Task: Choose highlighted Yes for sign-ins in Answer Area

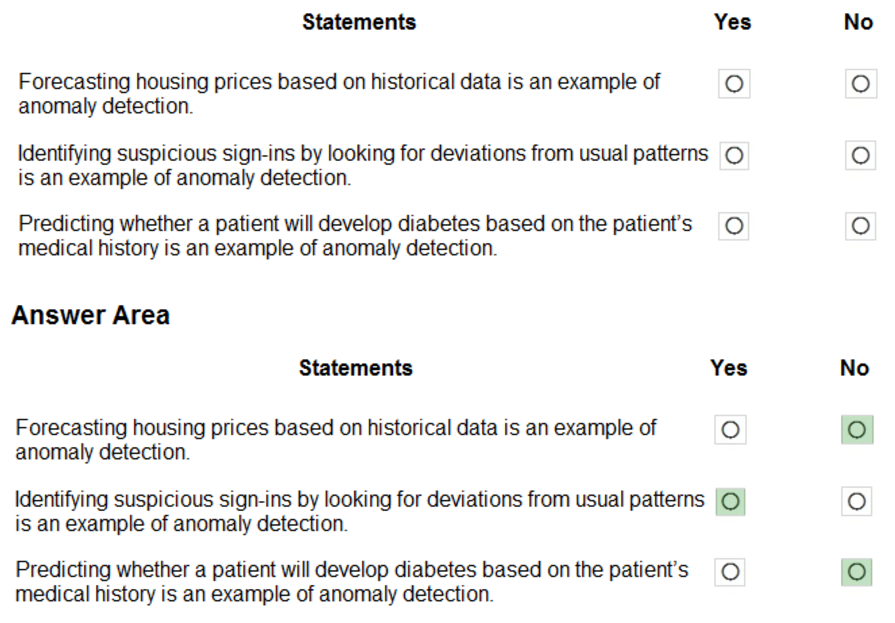Action: click(730, 501)
